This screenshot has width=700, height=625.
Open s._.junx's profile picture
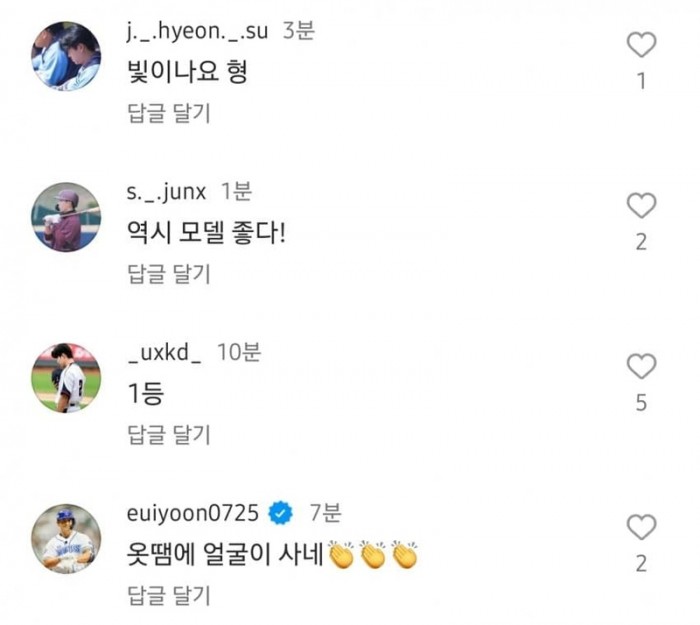[66, 217]
